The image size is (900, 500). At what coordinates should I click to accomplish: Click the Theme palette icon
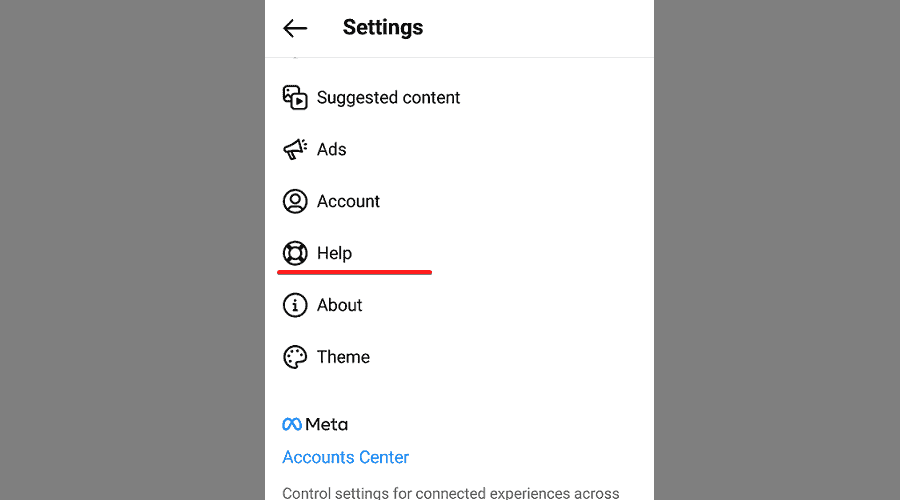coord(295,357)
